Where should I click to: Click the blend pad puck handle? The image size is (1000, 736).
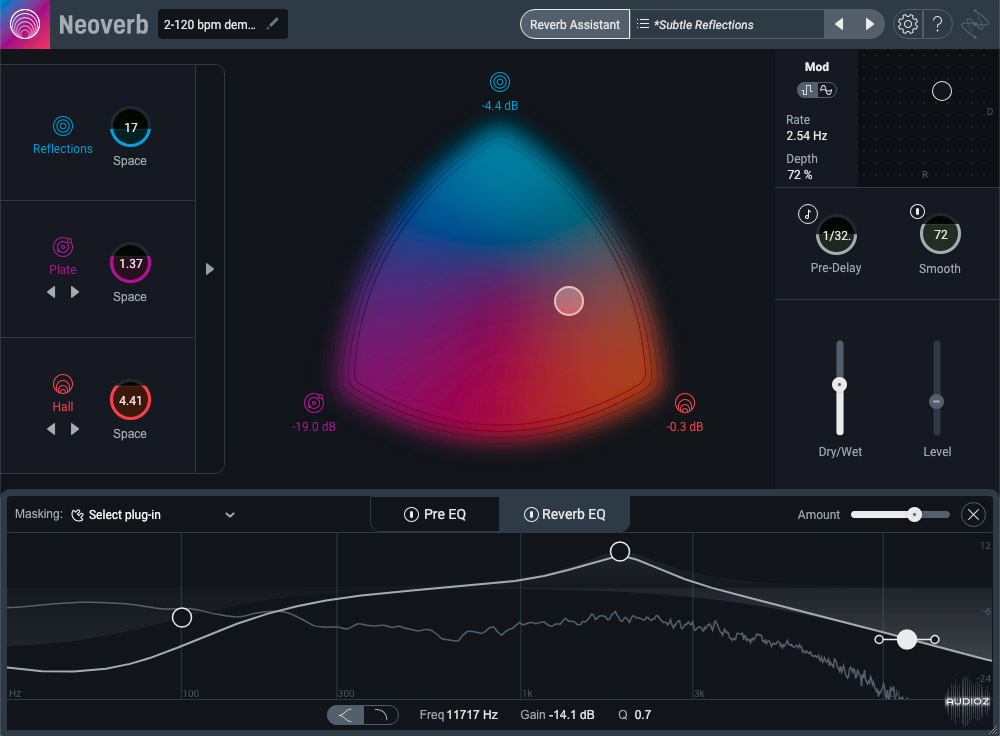click(x=569, y=301)
